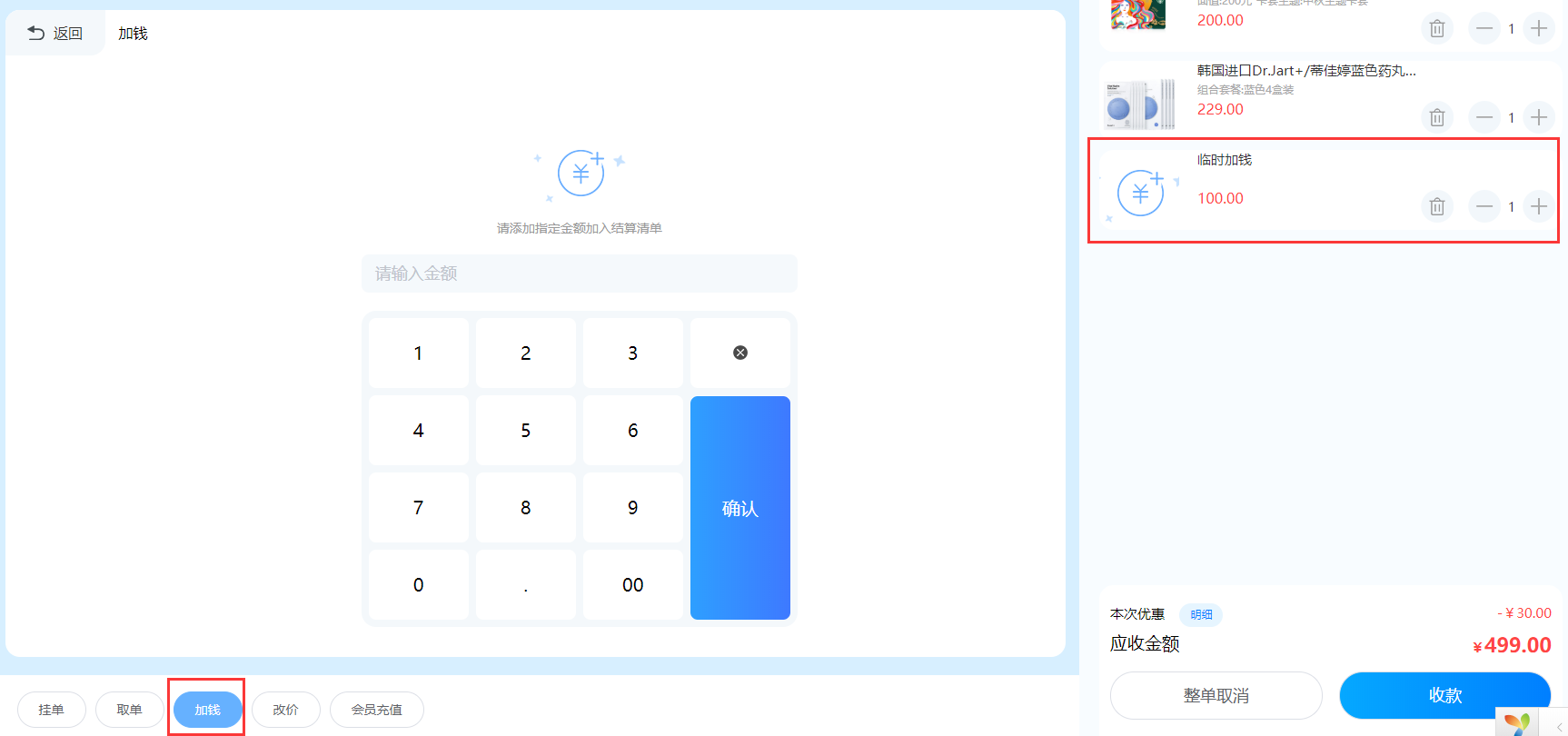Tap digit 0 on the keypad
The width and height of the screenshot is (1568, 736).
point(419,584)
